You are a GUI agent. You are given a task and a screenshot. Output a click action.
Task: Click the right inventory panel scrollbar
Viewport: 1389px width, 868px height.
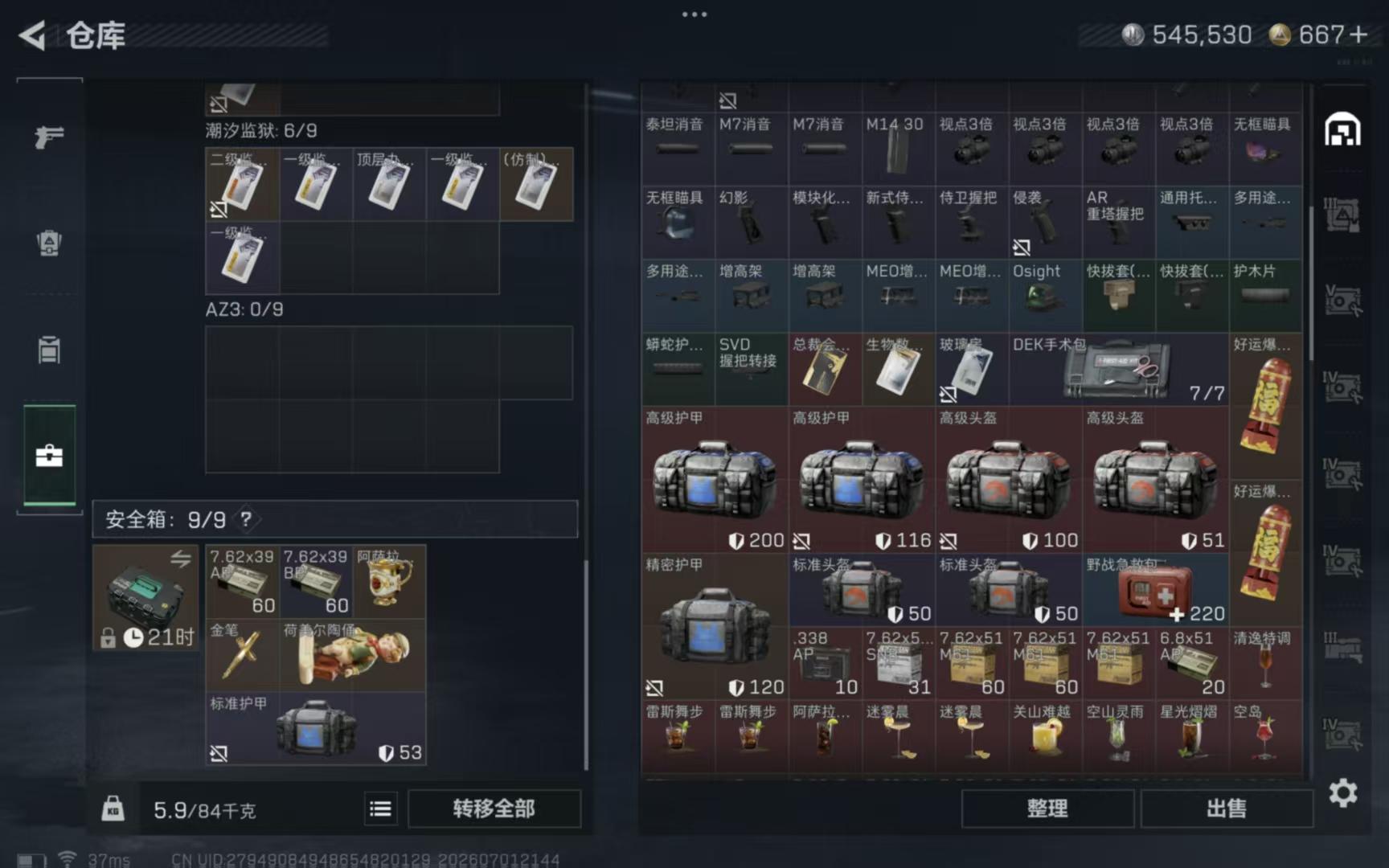click(x=1310, y=281)
